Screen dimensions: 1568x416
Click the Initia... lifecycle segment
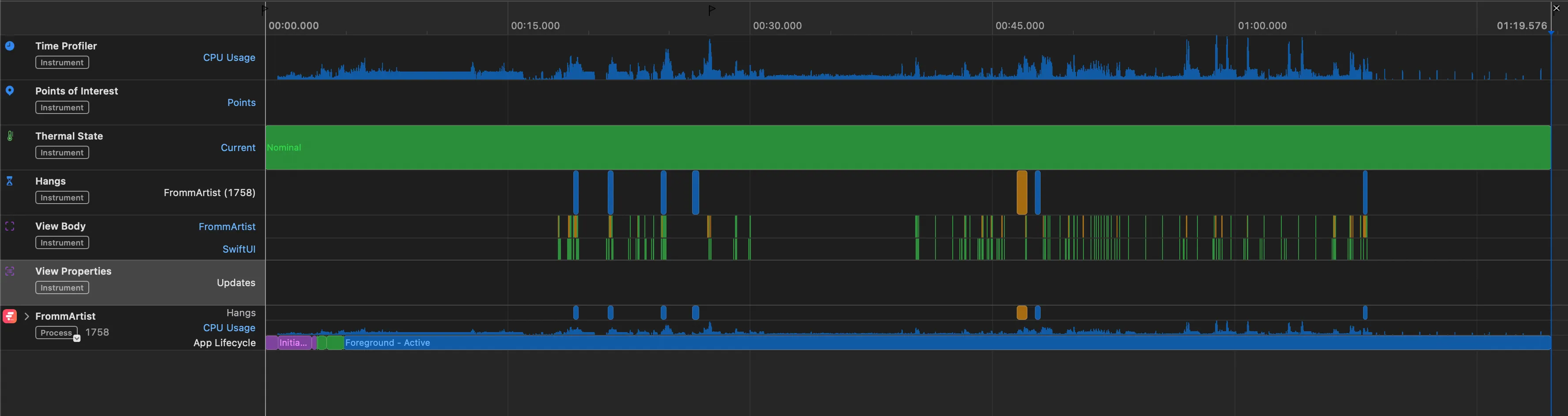(x=295, y=343)
